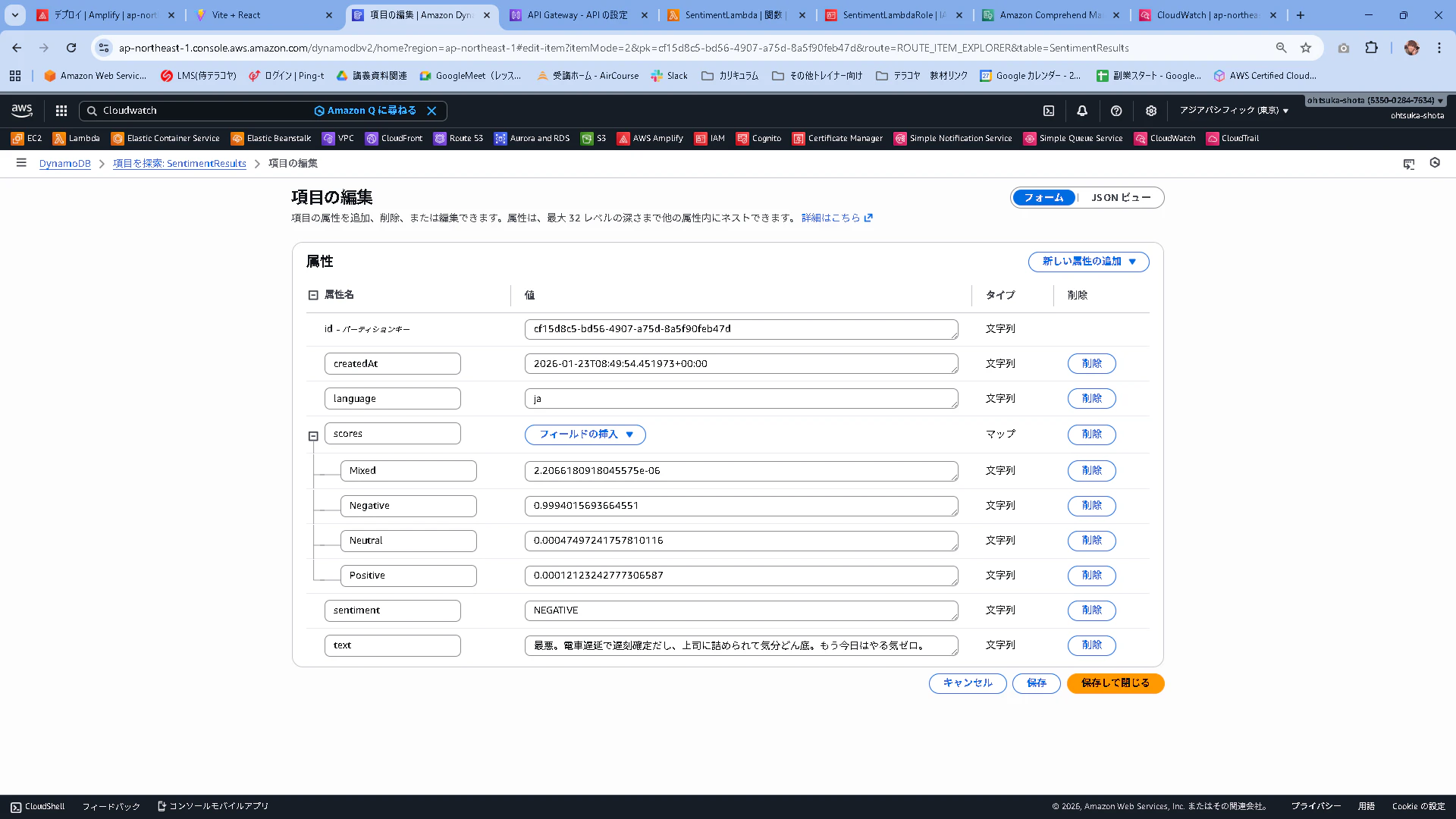
Task: Switch to the API Gateway browser tab
Action: click(x=578, y=15)
